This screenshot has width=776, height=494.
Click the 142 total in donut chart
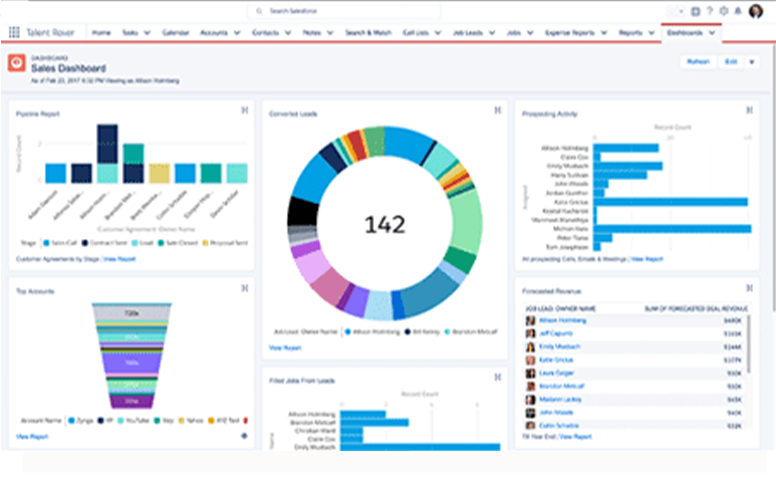tap(385, 224)
